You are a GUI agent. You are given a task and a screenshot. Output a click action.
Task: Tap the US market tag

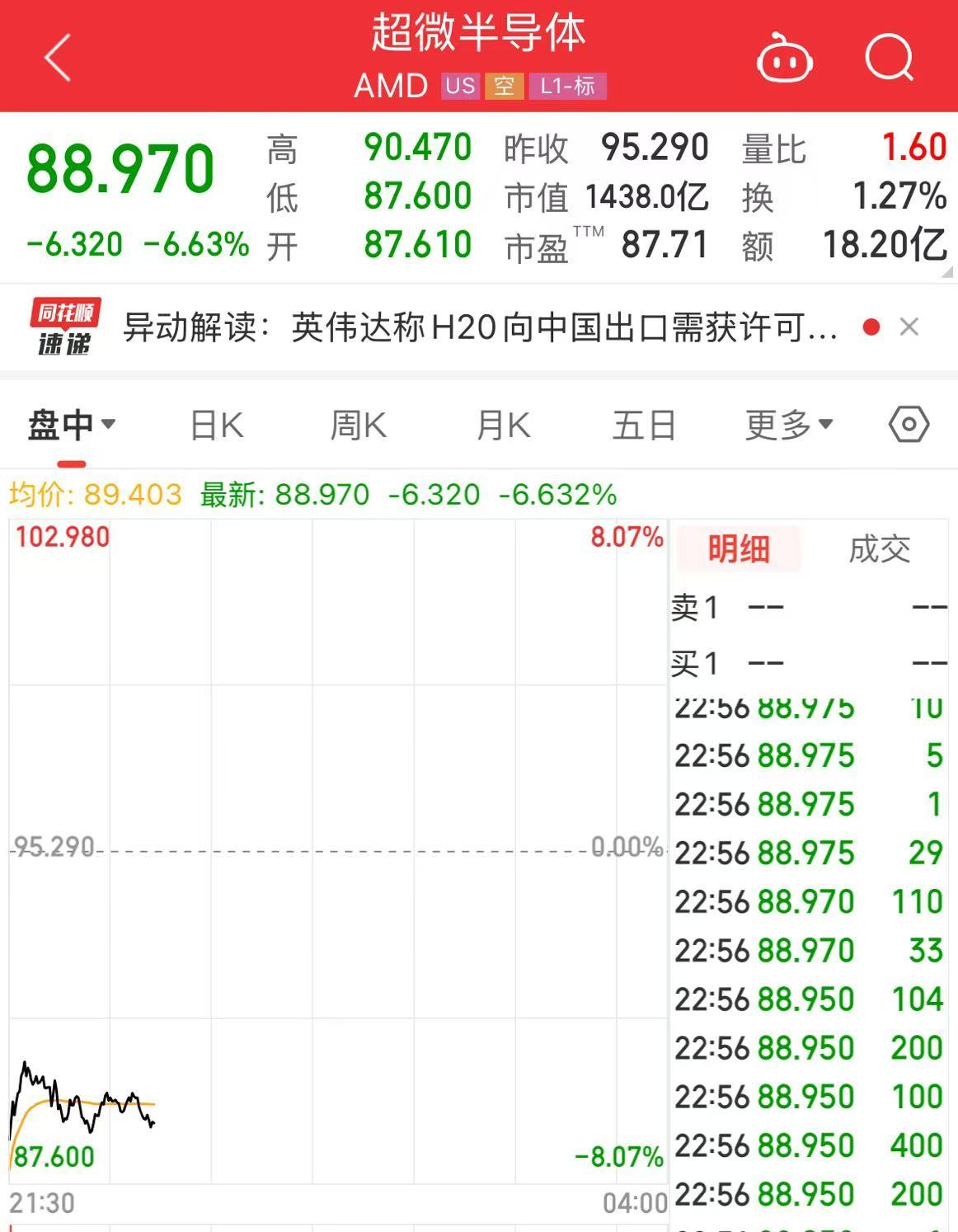[x=461, y=86]
